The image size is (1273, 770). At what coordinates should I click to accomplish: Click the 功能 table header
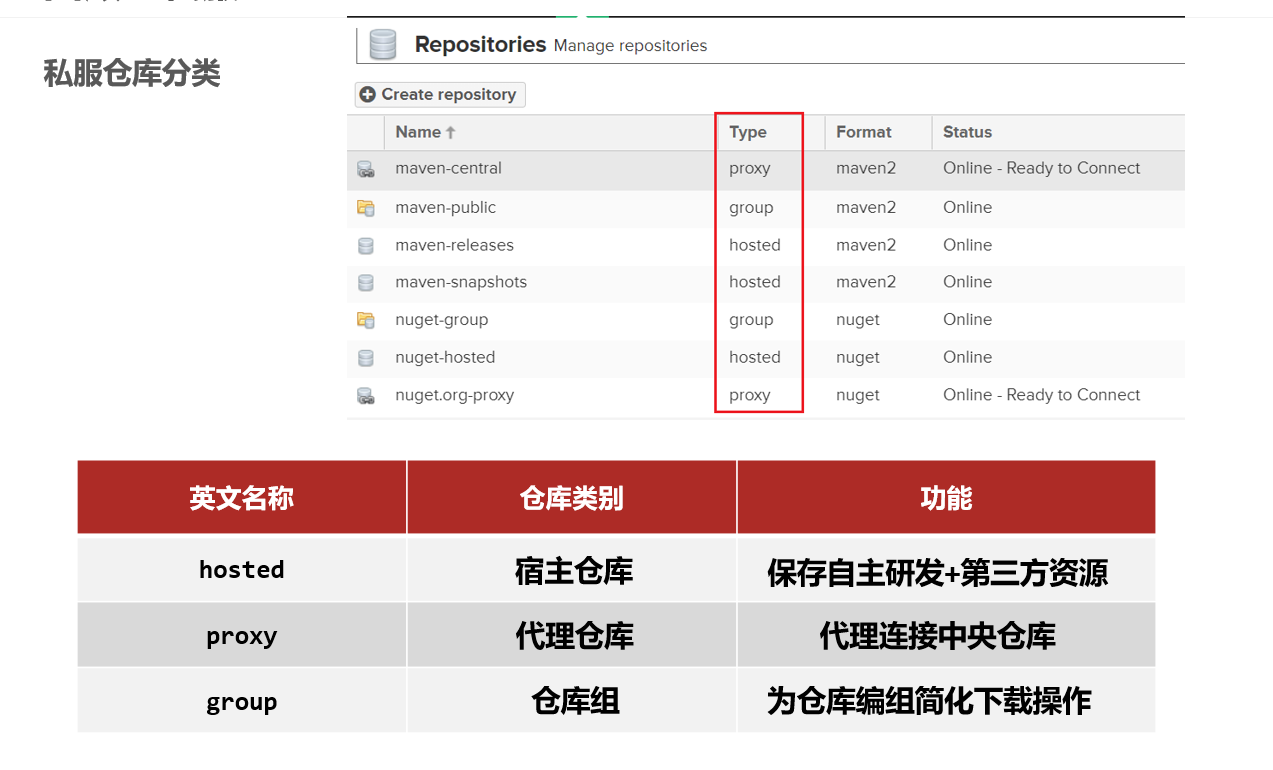[946, 498]
